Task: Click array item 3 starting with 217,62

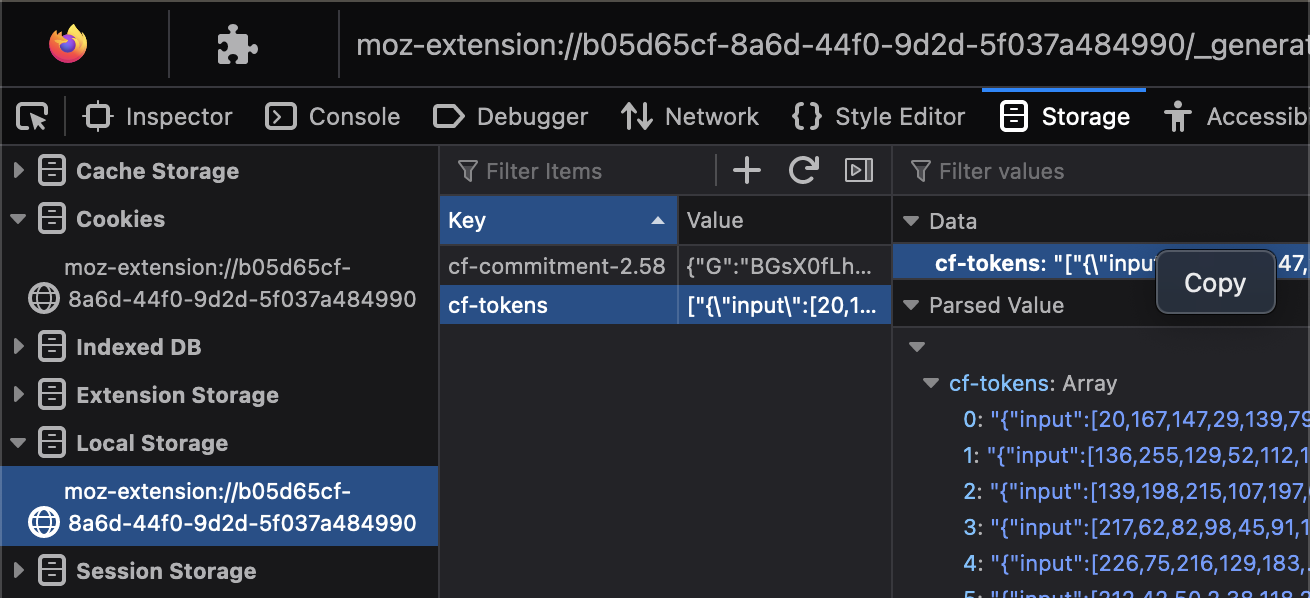Action: [1136, 527]
